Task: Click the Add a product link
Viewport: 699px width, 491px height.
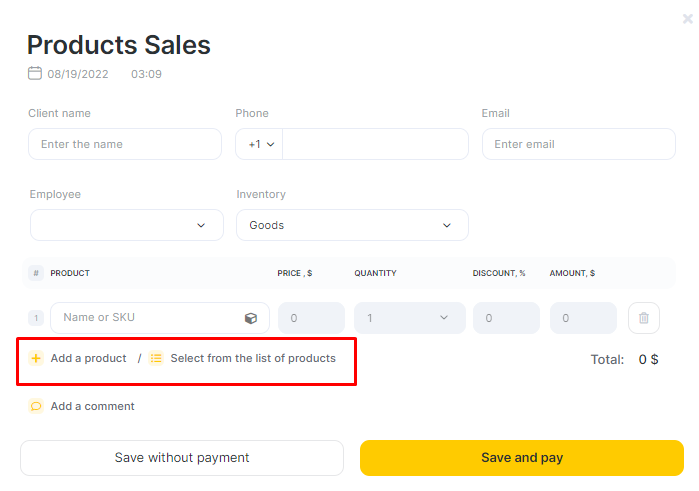Action: [x=88, y=359]
